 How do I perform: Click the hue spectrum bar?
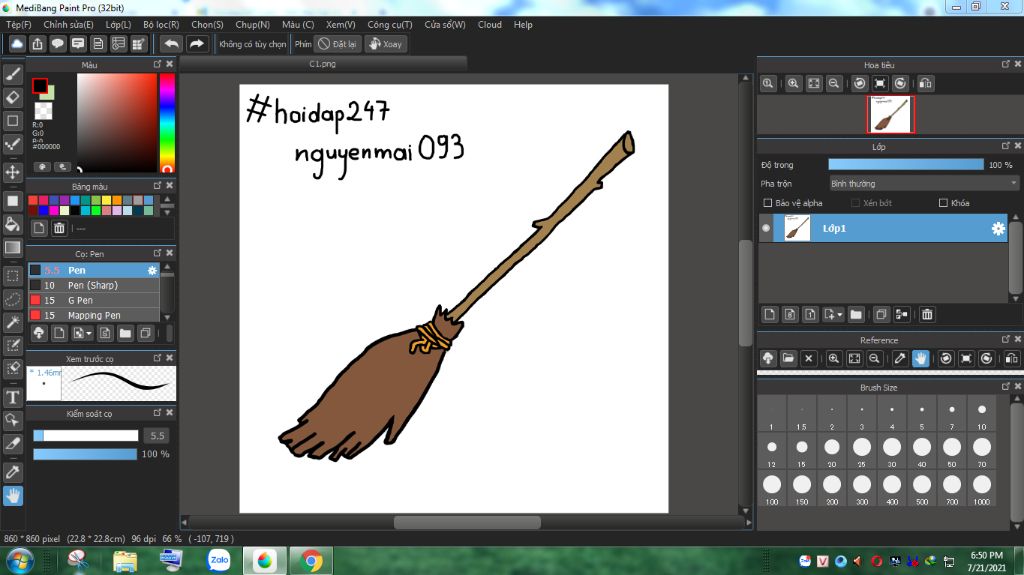coord(167,122)
